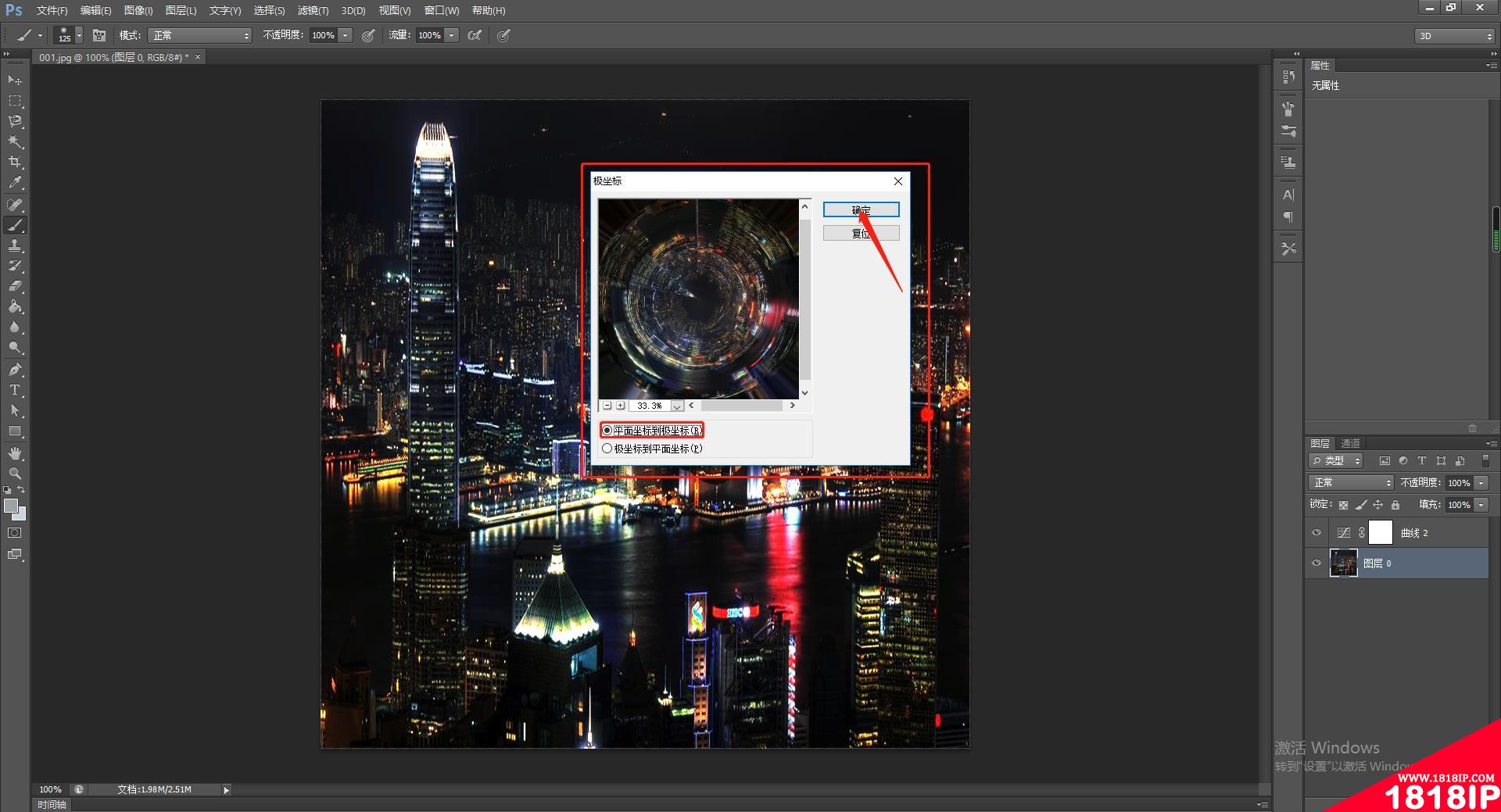The height and width of the screenshot is (812, 1501).
Task: Open the Character panel icon
Action: [1288, 195]
